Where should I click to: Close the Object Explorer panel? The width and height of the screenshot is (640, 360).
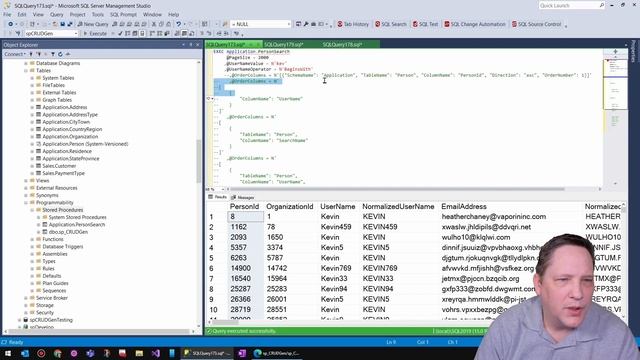198,45
